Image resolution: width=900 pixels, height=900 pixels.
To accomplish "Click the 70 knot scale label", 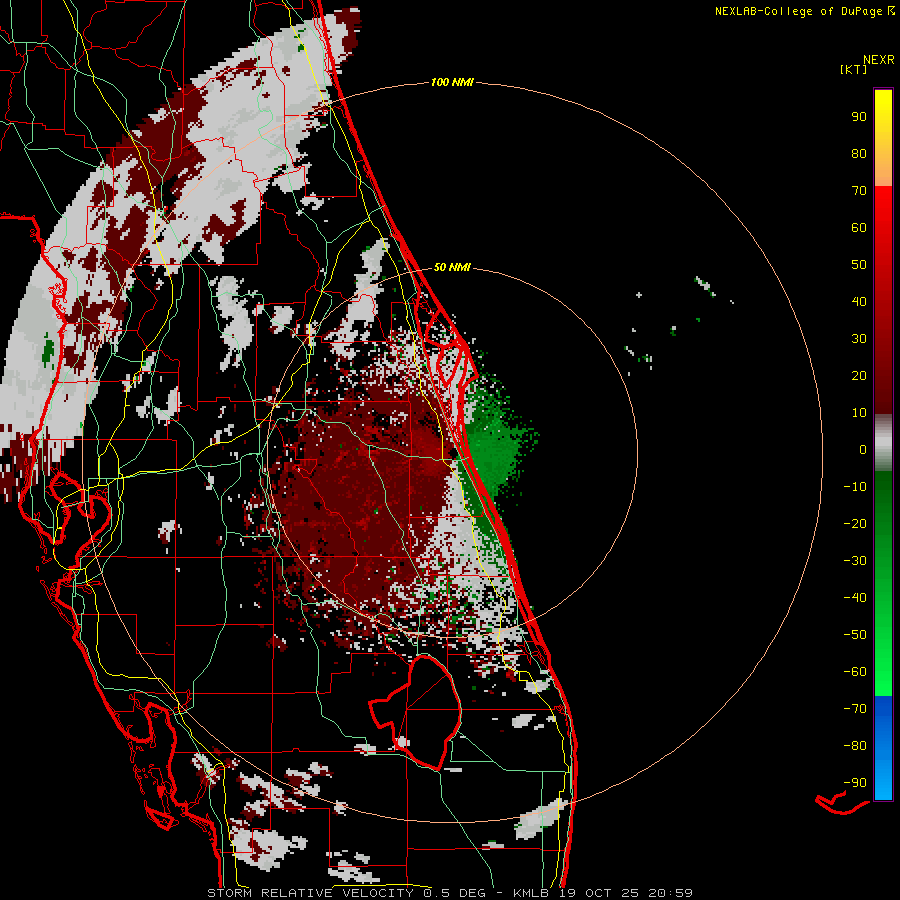I will click(x=859, y=191).
